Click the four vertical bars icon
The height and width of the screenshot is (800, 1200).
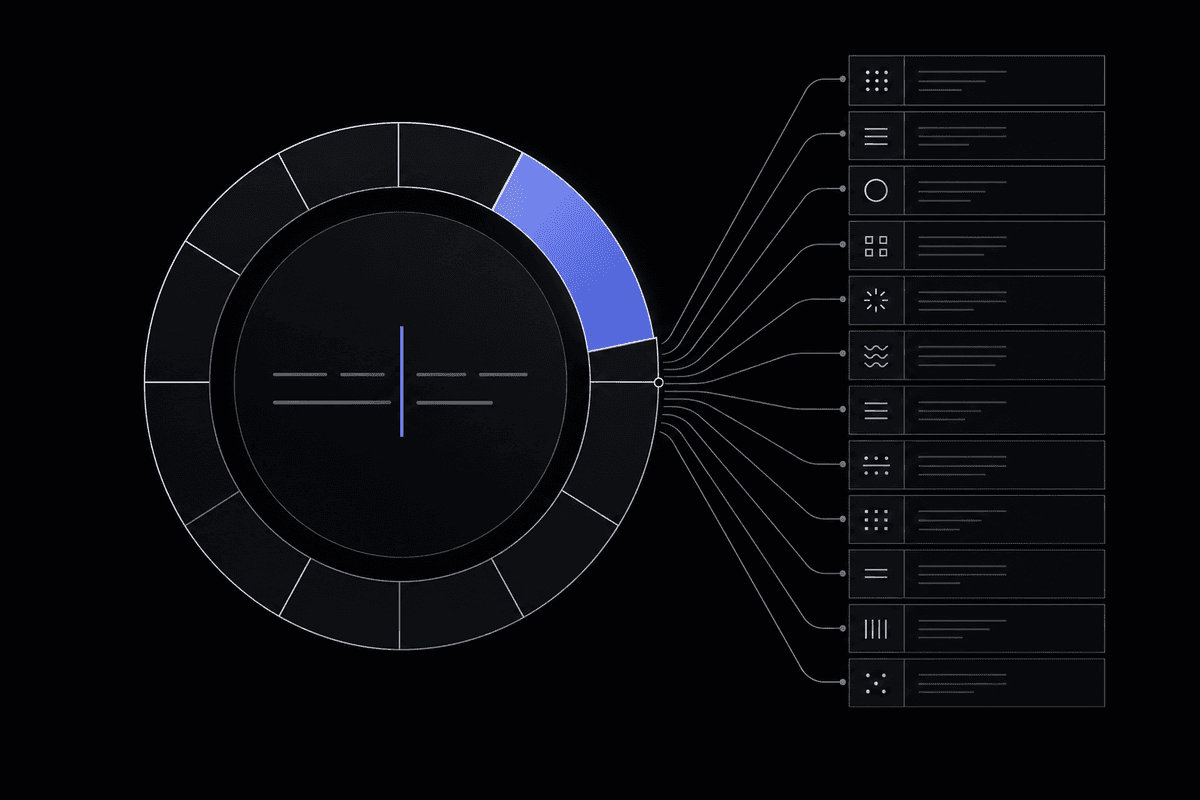click(876, 629)
